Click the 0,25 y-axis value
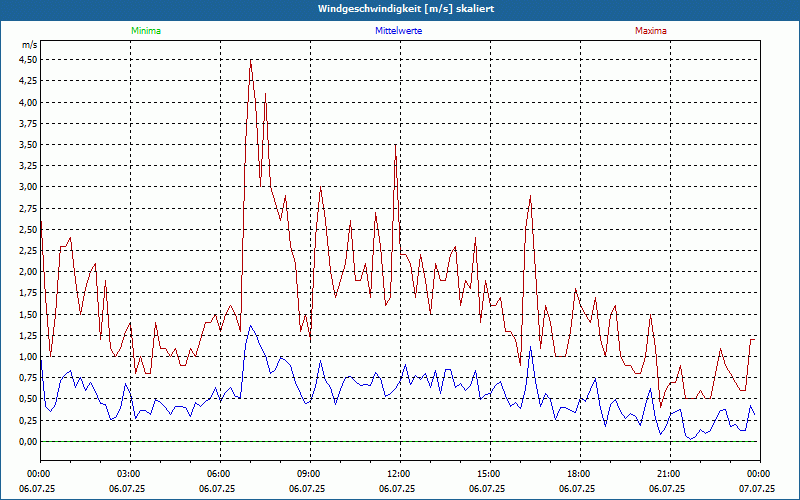This screenshot has width=800, height=500. coord(29,420)
